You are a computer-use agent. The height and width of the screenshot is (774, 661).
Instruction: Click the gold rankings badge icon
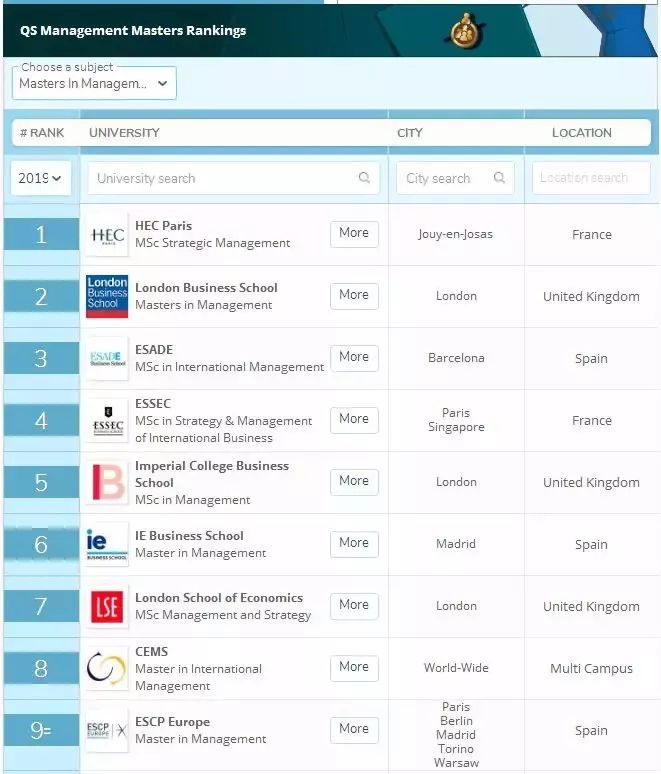[463, 31]
